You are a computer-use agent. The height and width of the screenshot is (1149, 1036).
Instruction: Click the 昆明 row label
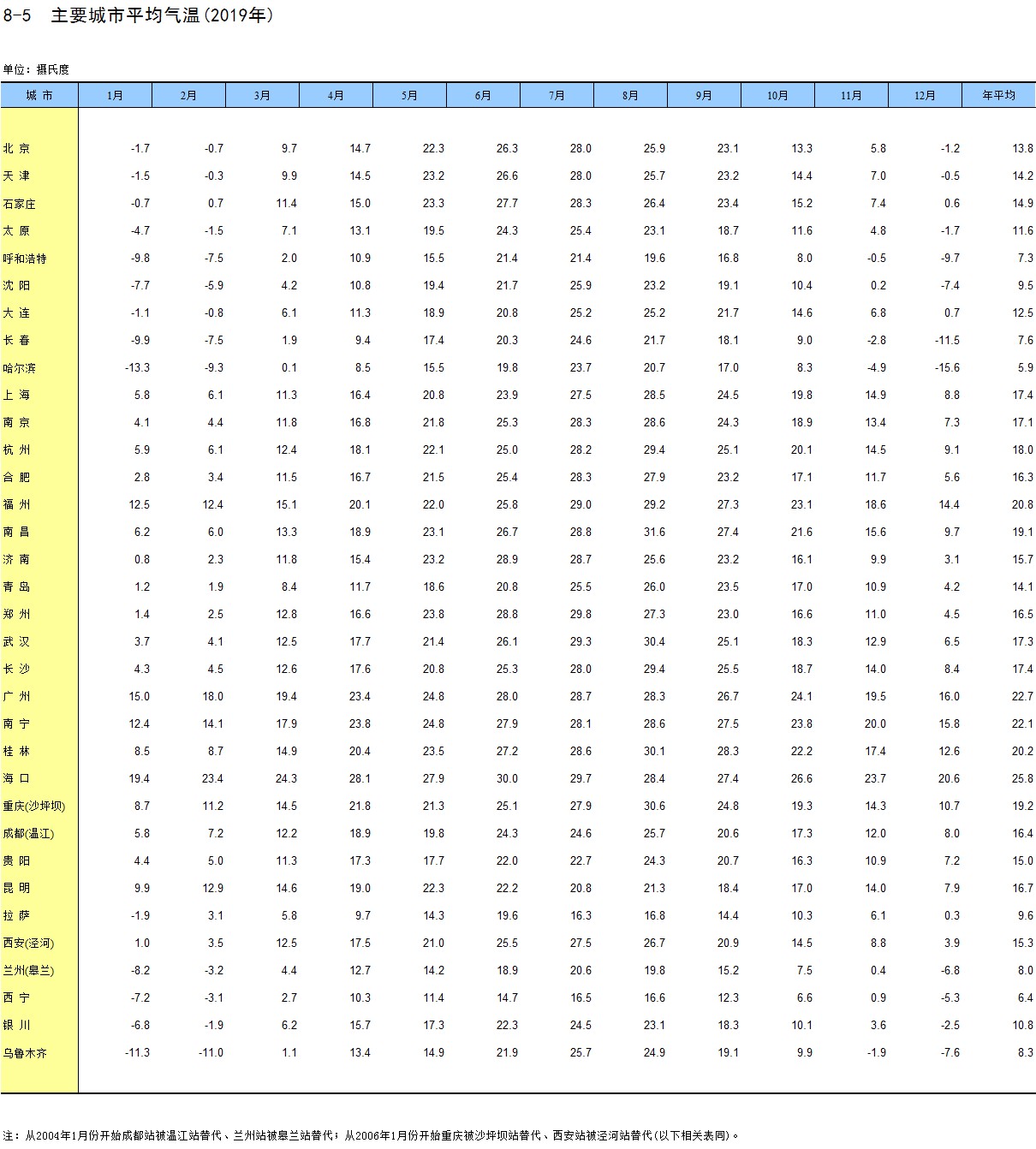pyautogui.click(x=16, y=888)
